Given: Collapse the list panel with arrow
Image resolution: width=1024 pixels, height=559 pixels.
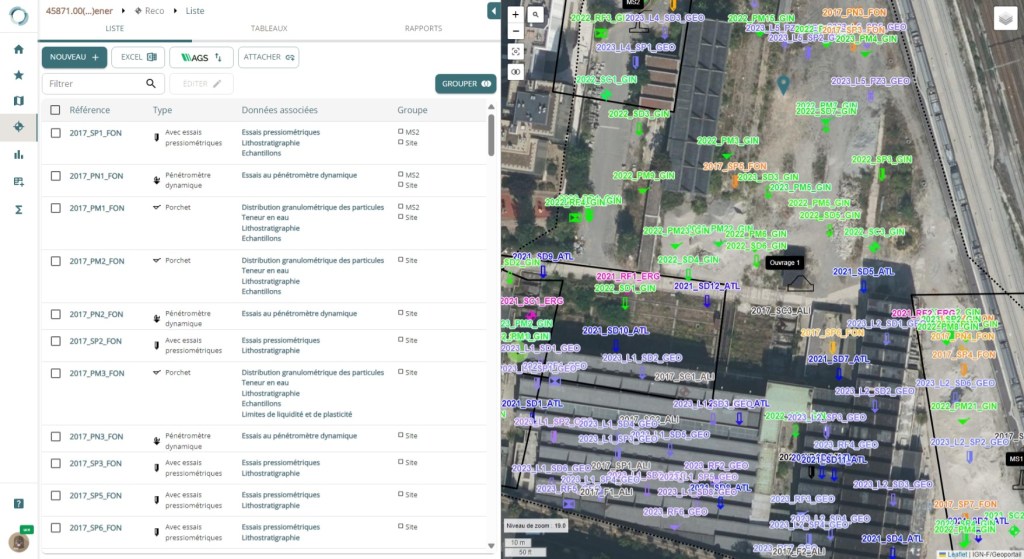Looking at the screenshot, I should pyautogui.click(x=493, y=11).
